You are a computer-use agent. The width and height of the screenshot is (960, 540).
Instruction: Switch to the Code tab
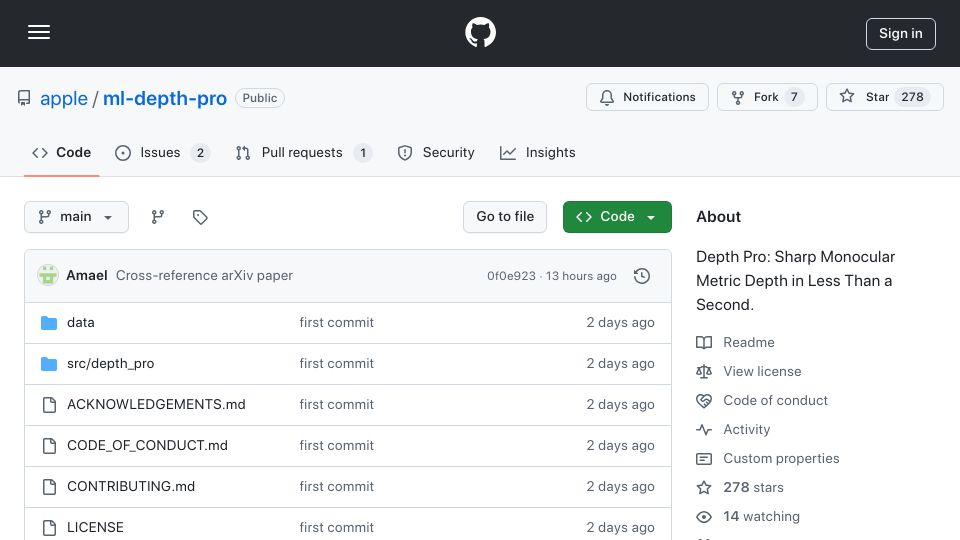tap(61, 152)
